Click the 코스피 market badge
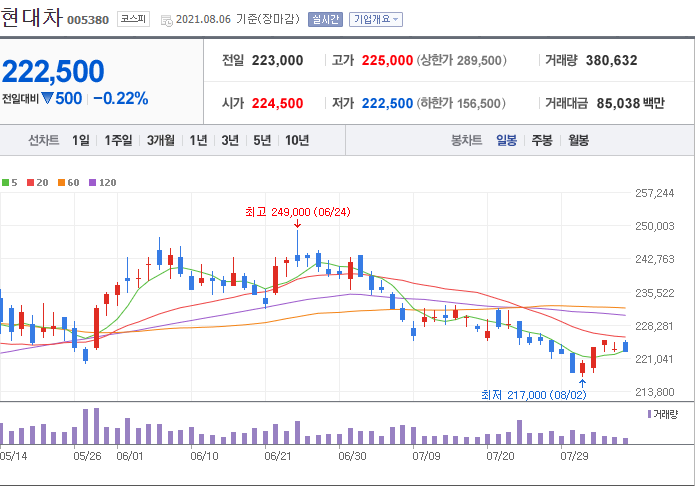Viewport: 695px width, 486px height. click(x=133, y=19)
